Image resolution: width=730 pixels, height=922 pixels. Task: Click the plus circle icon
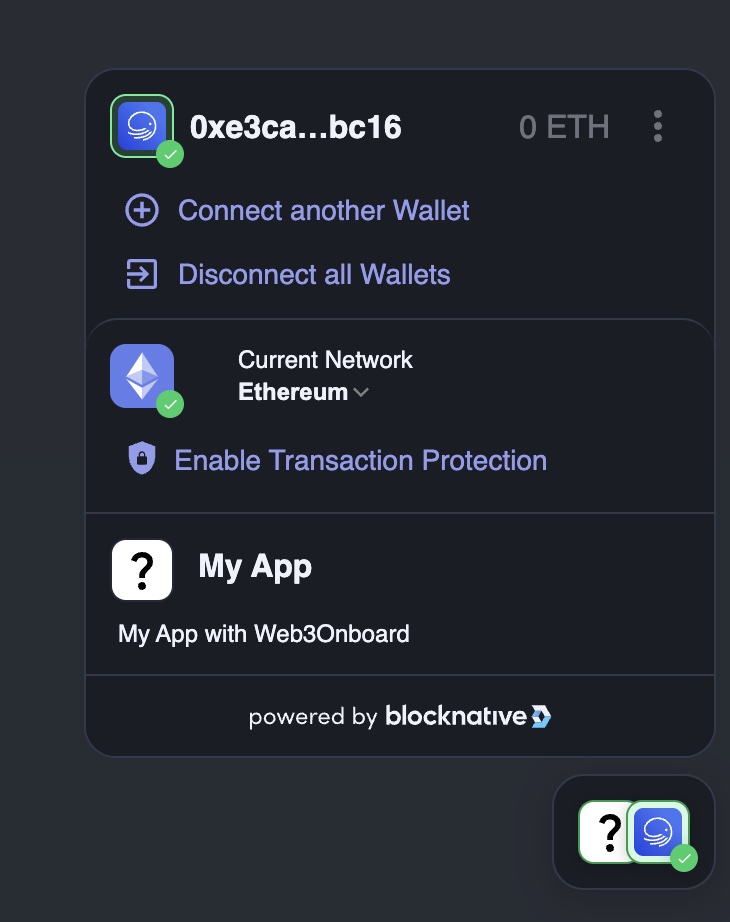click(142, 211)
